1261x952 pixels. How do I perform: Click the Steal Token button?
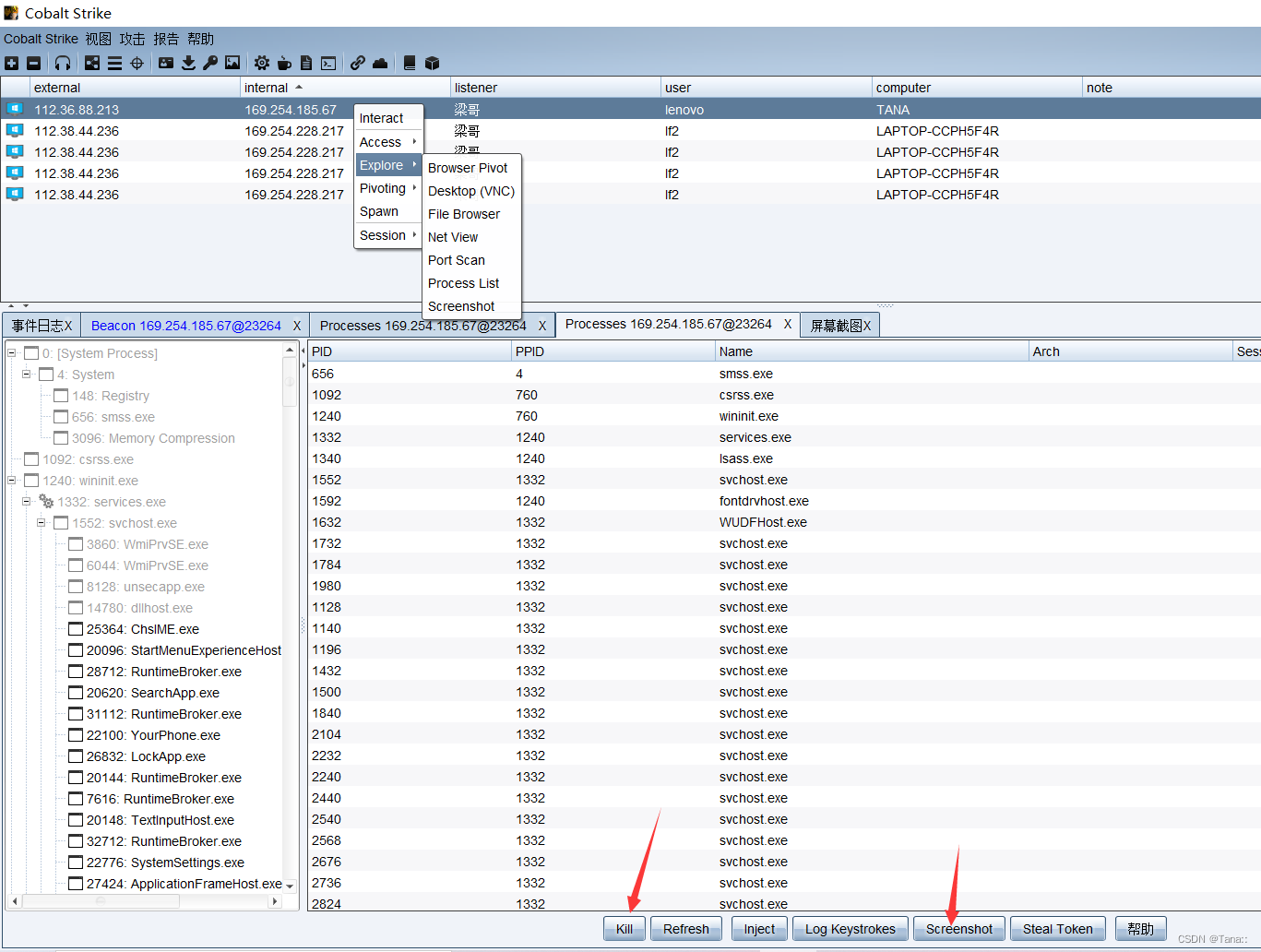(1058, 929)
